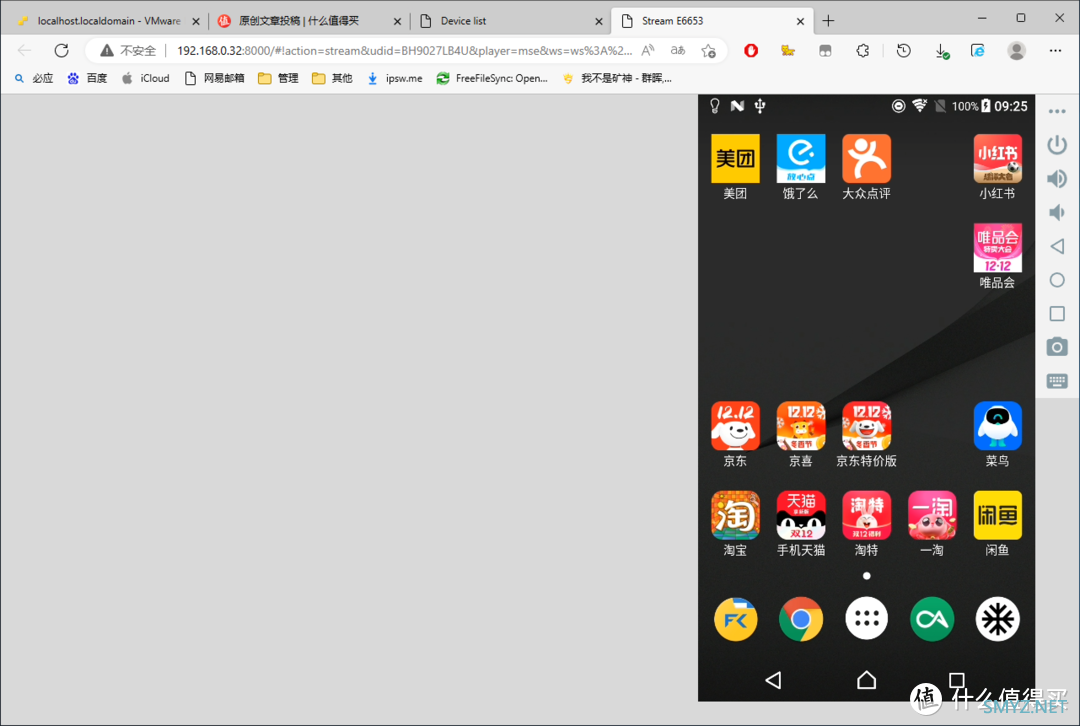Image resolution: width=1080 pixels, height=726 pixels.
Task: Click volume down in stream sidebar
Action: (x=1057, y=213)
